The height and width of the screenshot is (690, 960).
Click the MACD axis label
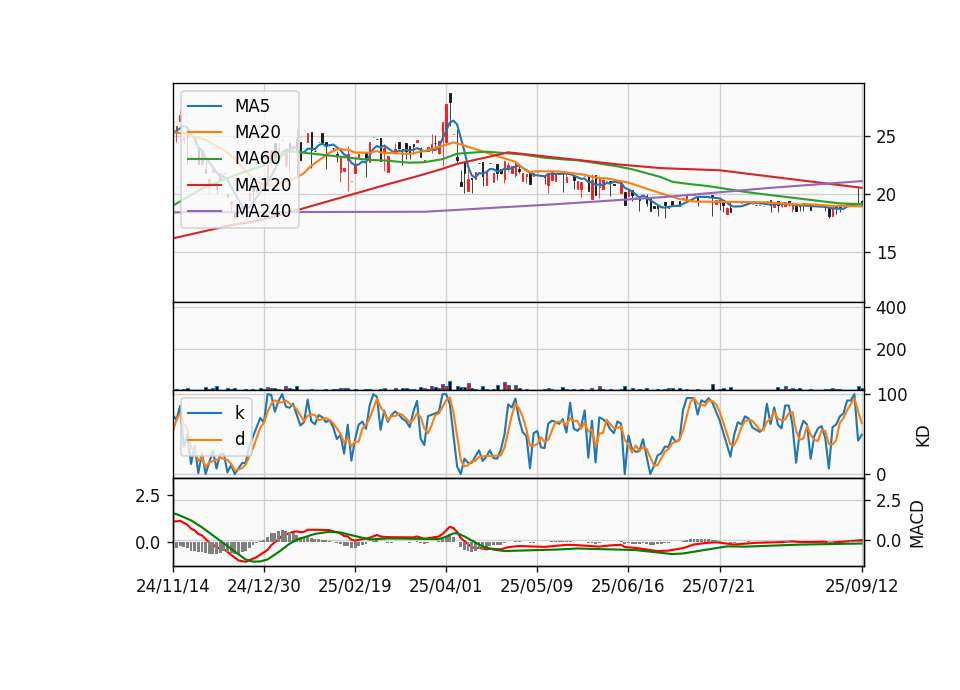coord(917,525)
